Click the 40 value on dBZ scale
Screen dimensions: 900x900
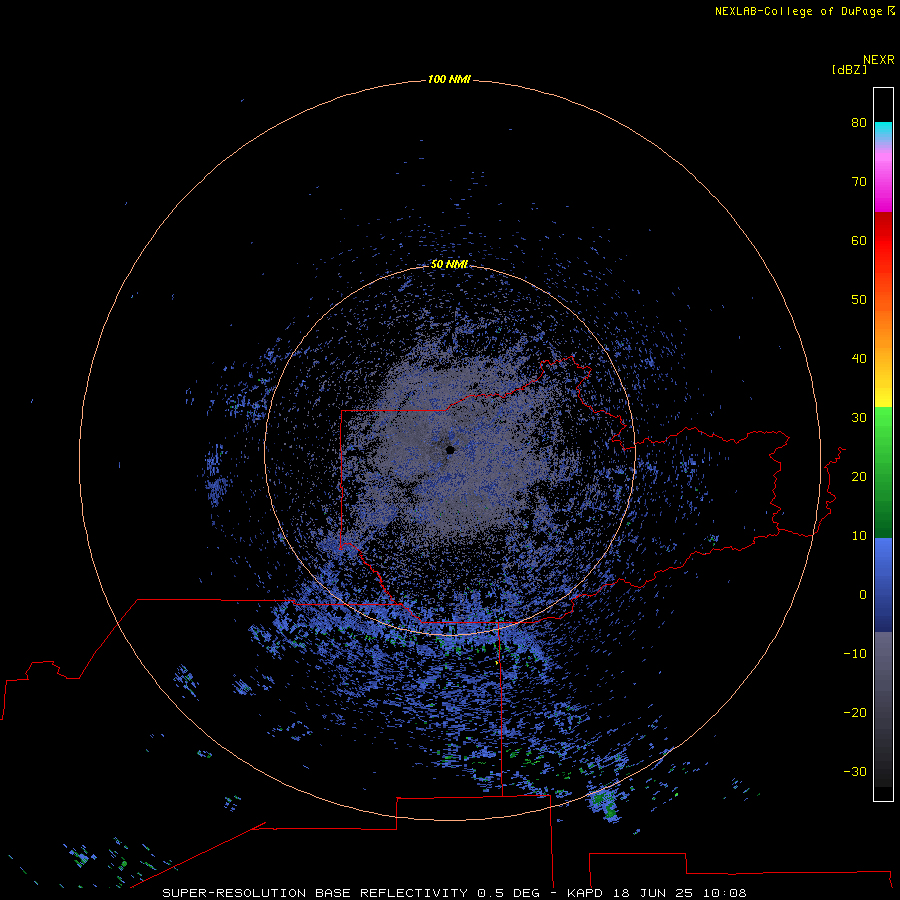coord(859,359)
